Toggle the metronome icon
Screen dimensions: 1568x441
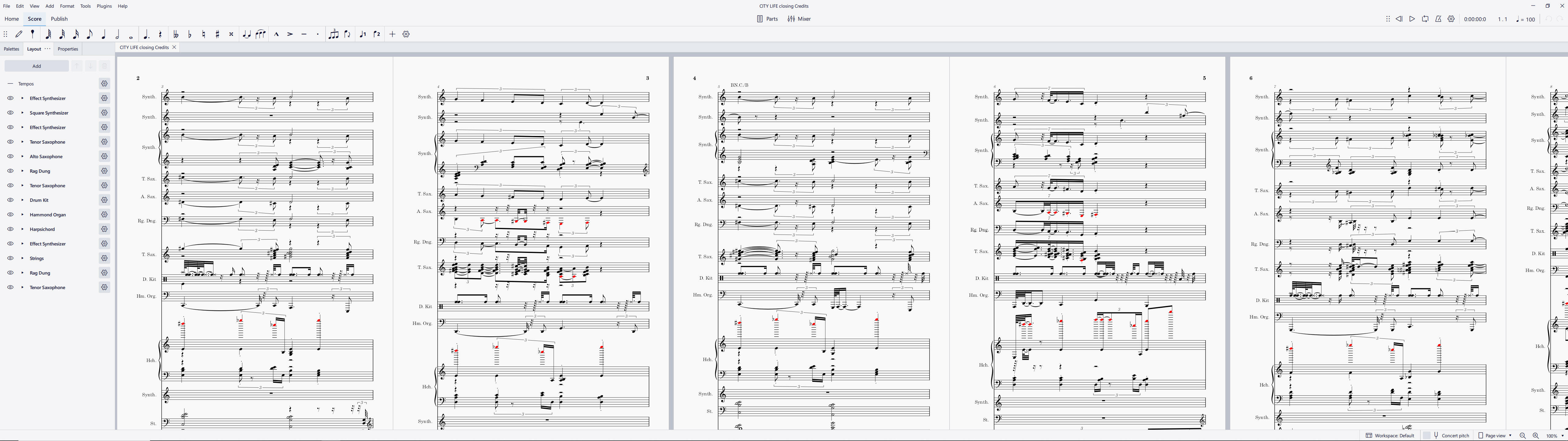click(x=1438, y=19)
